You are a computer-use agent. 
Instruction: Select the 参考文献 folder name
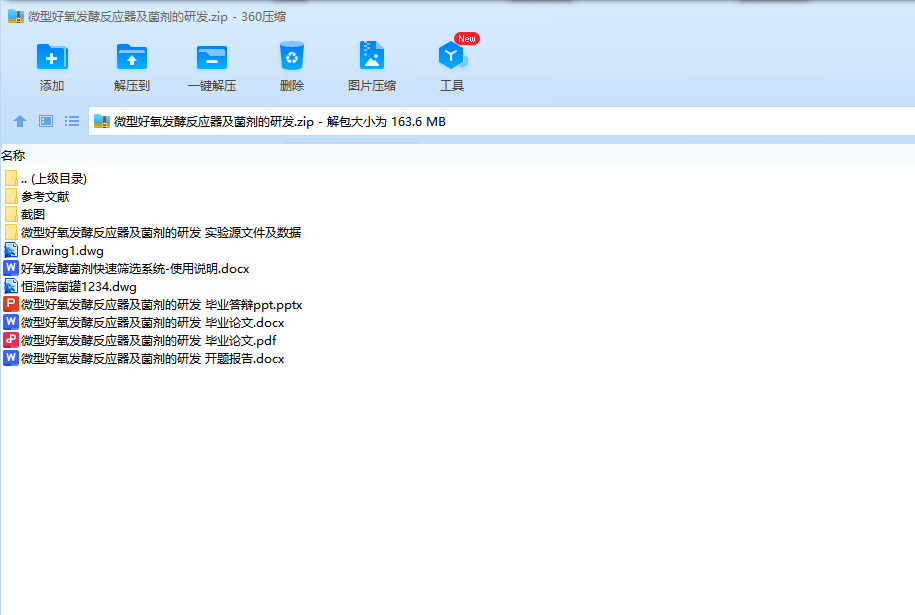tap(45, 197)
